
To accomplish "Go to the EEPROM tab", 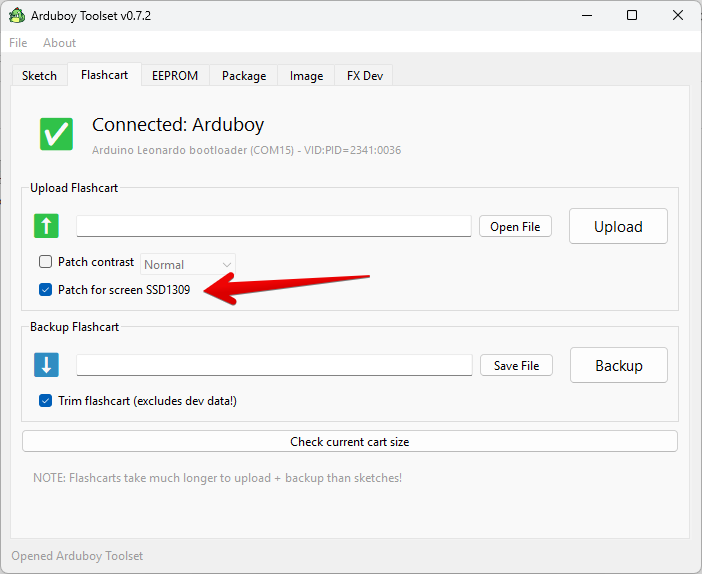I will (x=175, y=76).
